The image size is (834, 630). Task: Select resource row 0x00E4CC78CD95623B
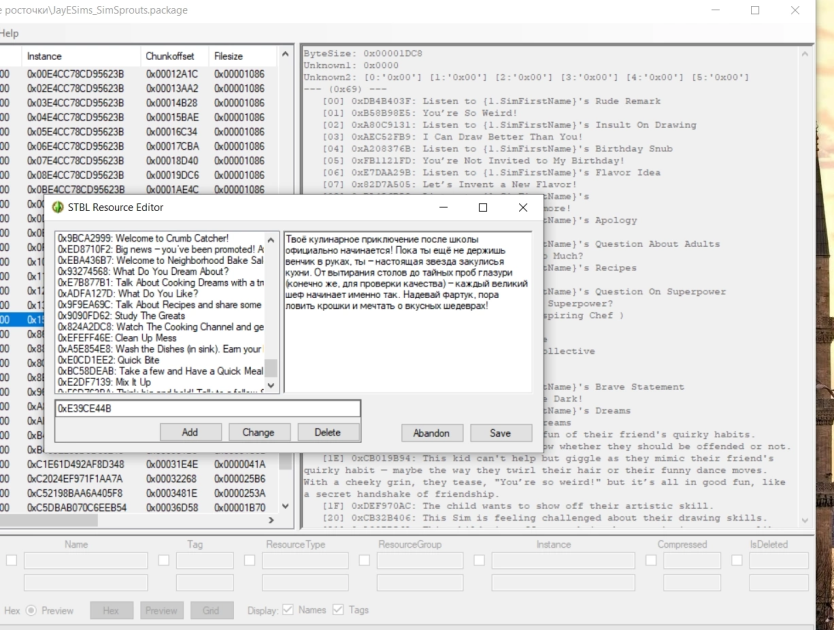point(138,74)
